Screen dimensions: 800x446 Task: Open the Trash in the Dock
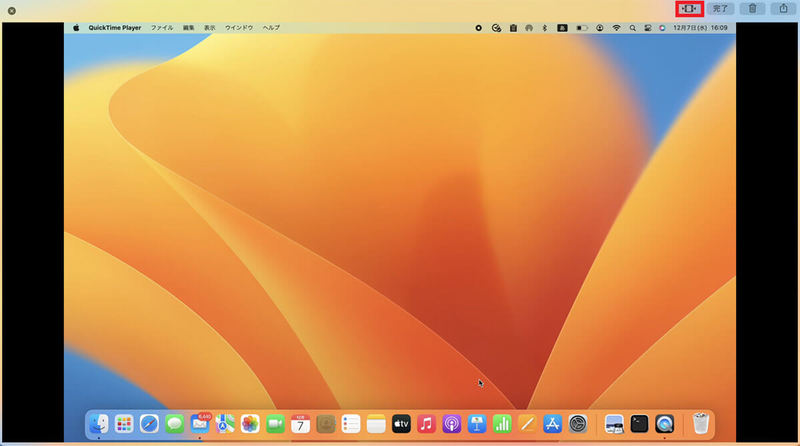(x=701, y=424)
